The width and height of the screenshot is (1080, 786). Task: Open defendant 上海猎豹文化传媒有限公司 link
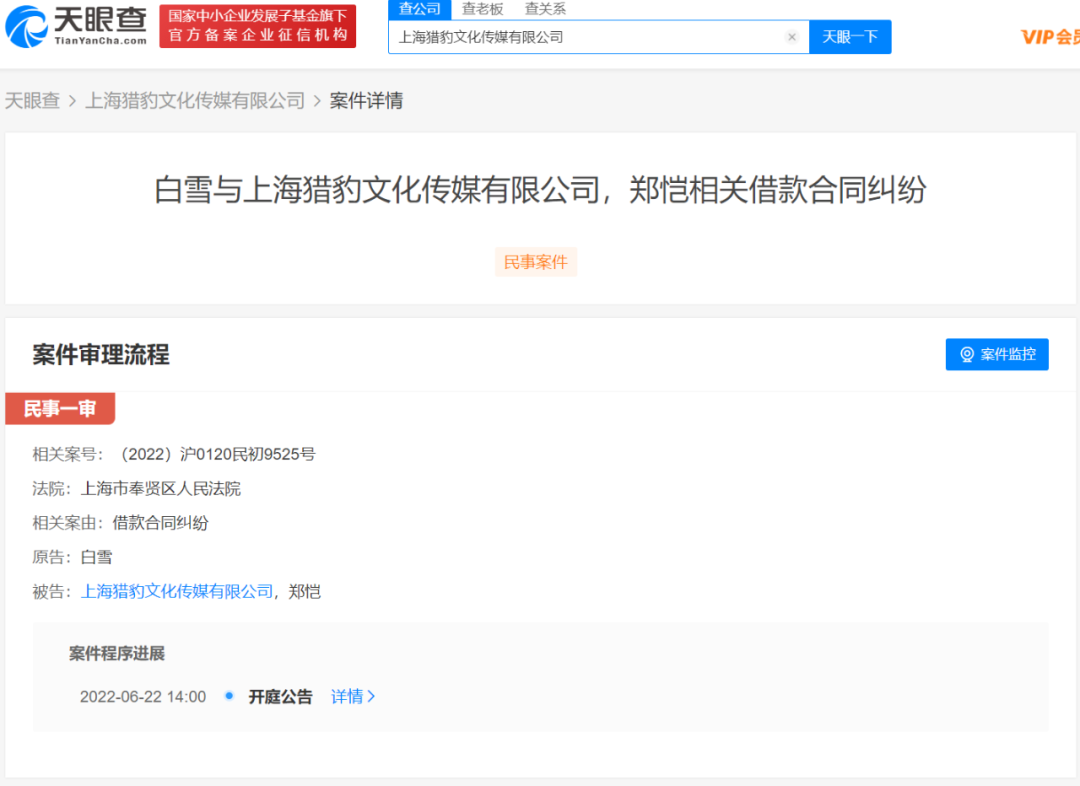point(177,592)
